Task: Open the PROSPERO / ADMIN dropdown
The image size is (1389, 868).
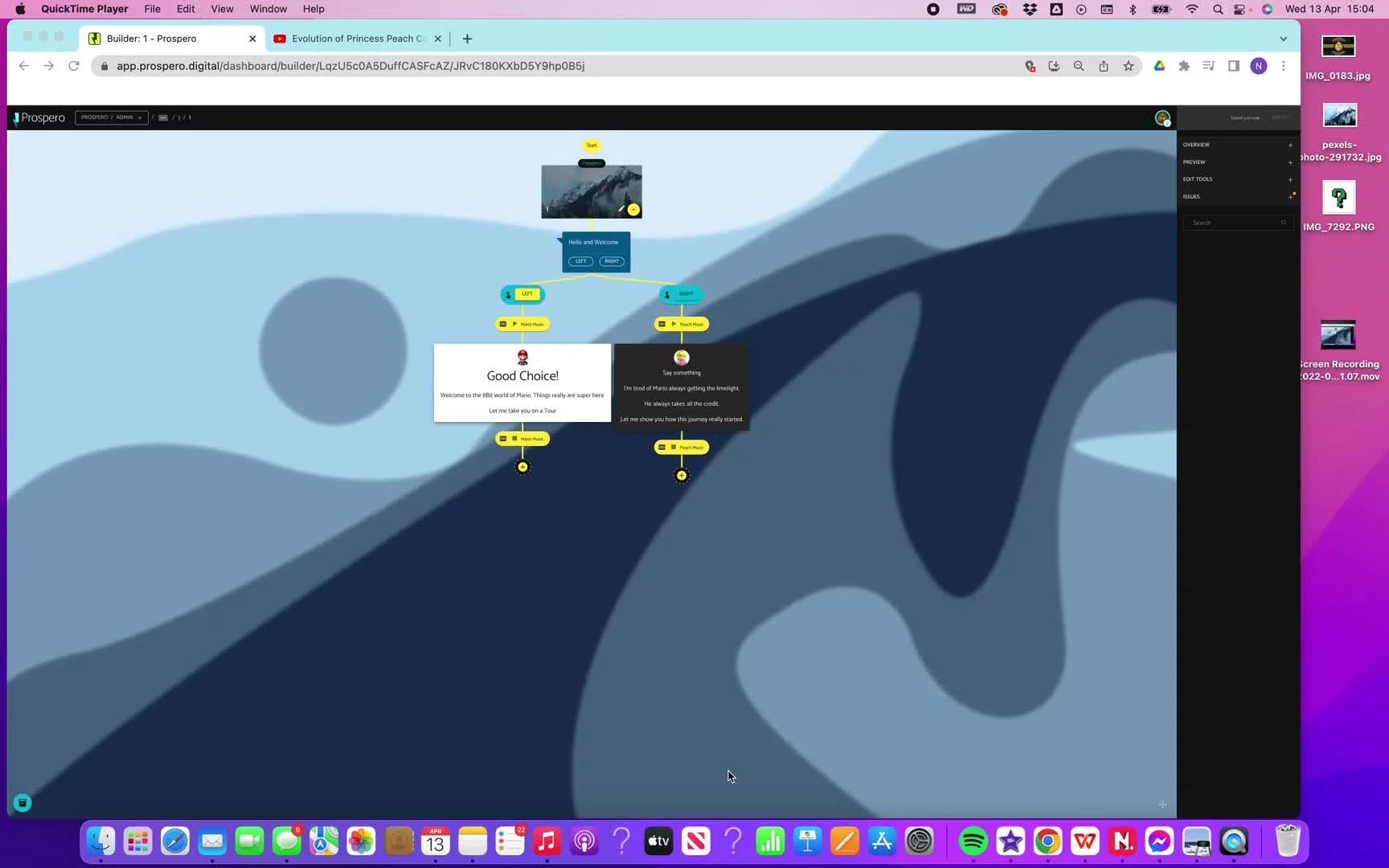Action: (112, 117)
